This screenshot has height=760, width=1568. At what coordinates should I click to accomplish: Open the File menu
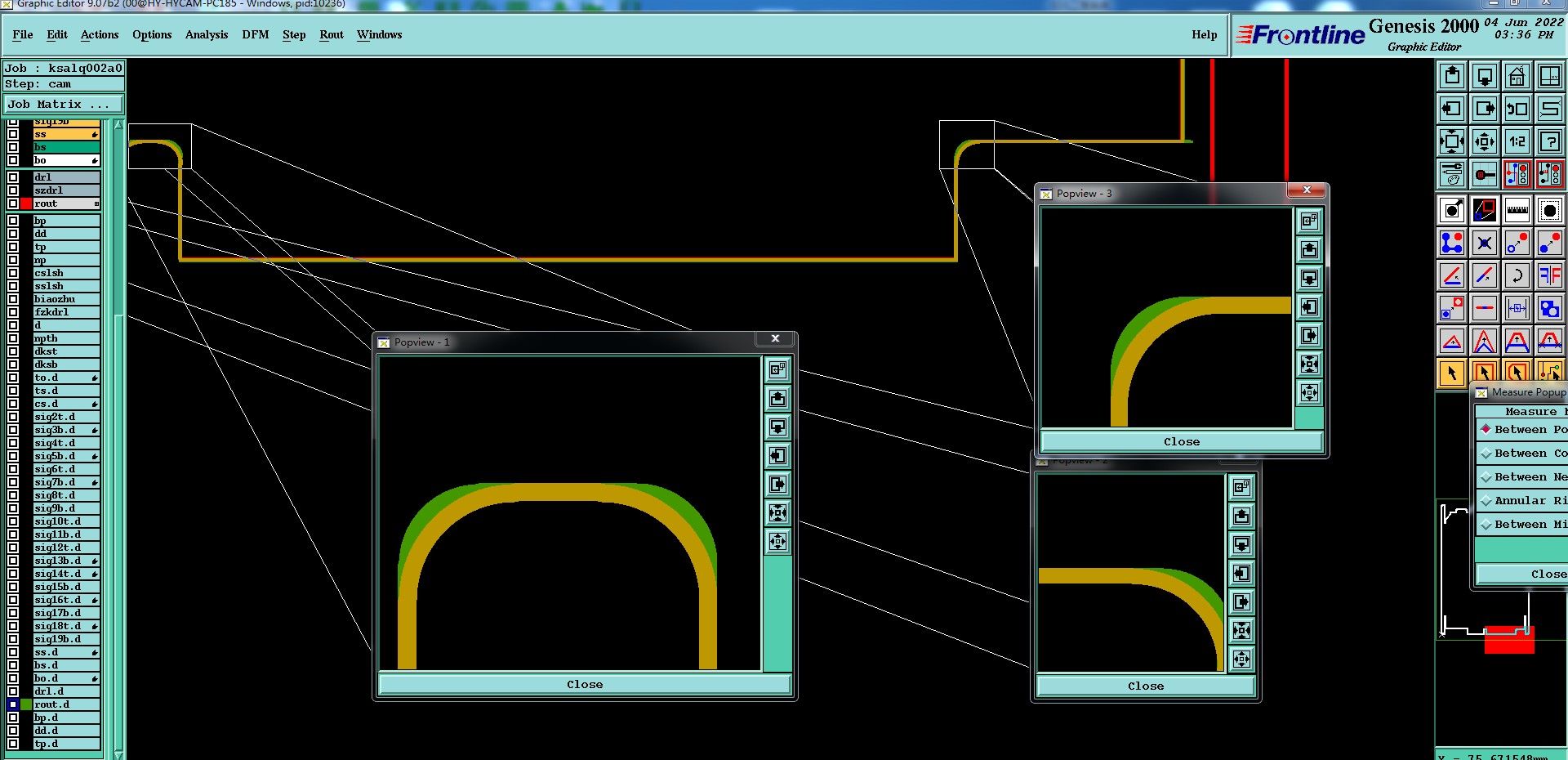[x=23, y=34]
